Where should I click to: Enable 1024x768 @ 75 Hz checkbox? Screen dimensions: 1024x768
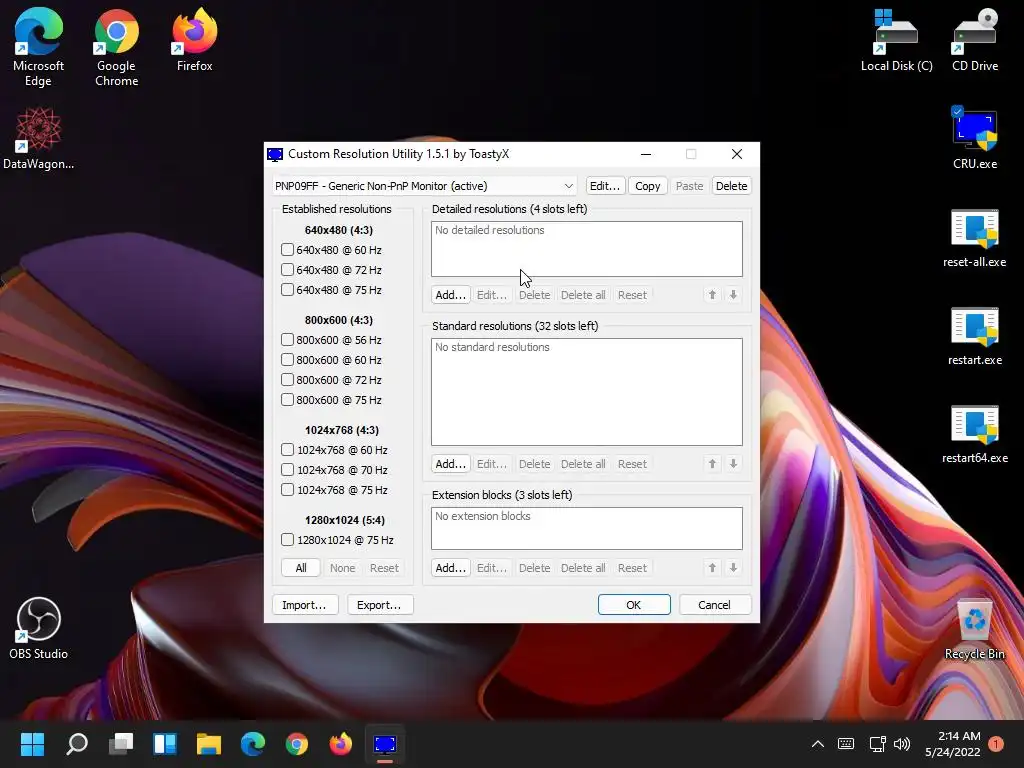click(287, 490)
